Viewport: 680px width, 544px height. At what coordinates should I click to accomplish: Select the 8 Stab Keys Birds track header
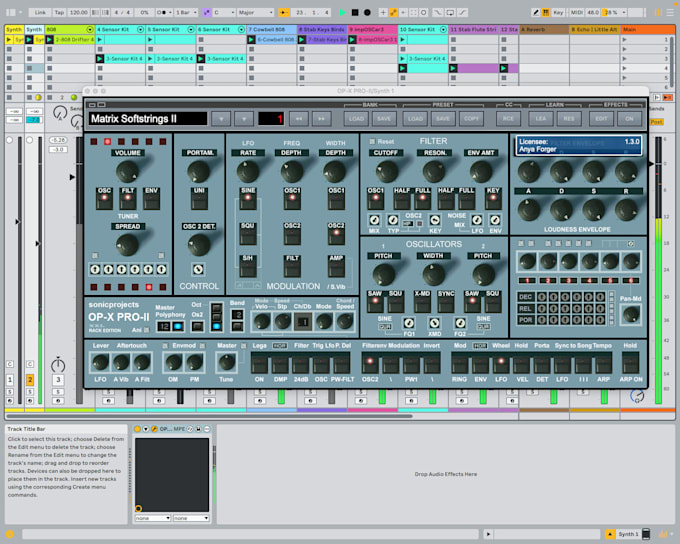tap(322, 29)
